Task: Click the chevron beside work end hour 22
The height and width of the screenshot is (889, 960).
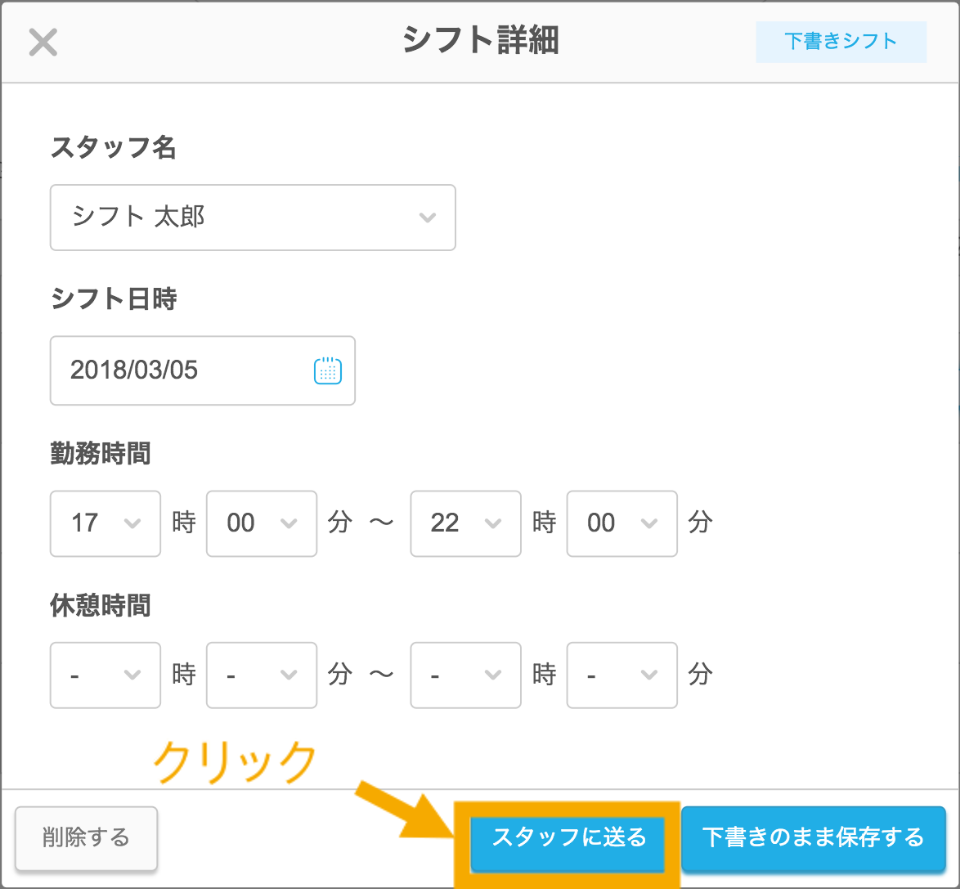Action: point(492,524)
